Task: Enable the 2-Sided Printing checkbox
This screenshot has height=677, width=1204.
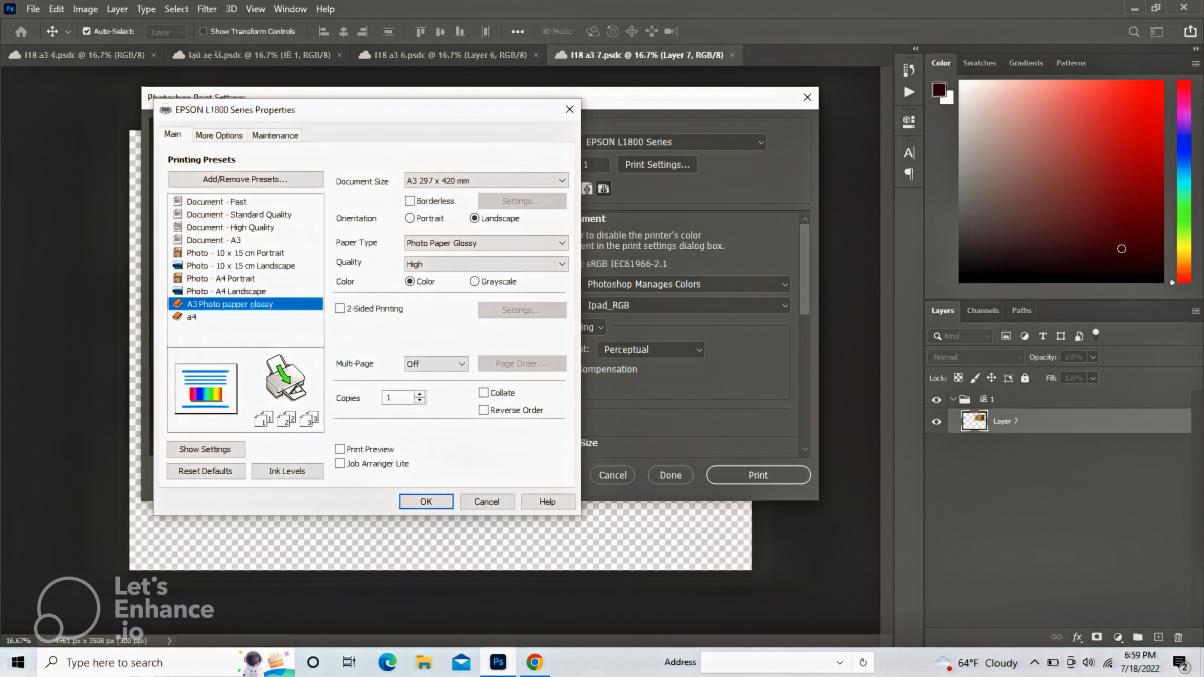Action: [x=340, y=309]
